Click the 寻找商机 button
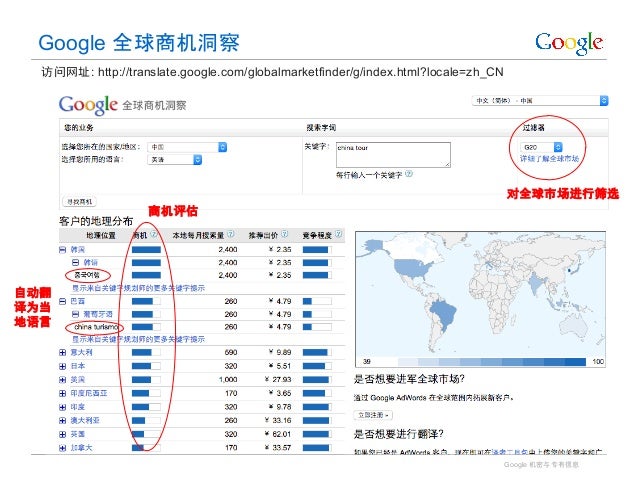 [79, 201]
